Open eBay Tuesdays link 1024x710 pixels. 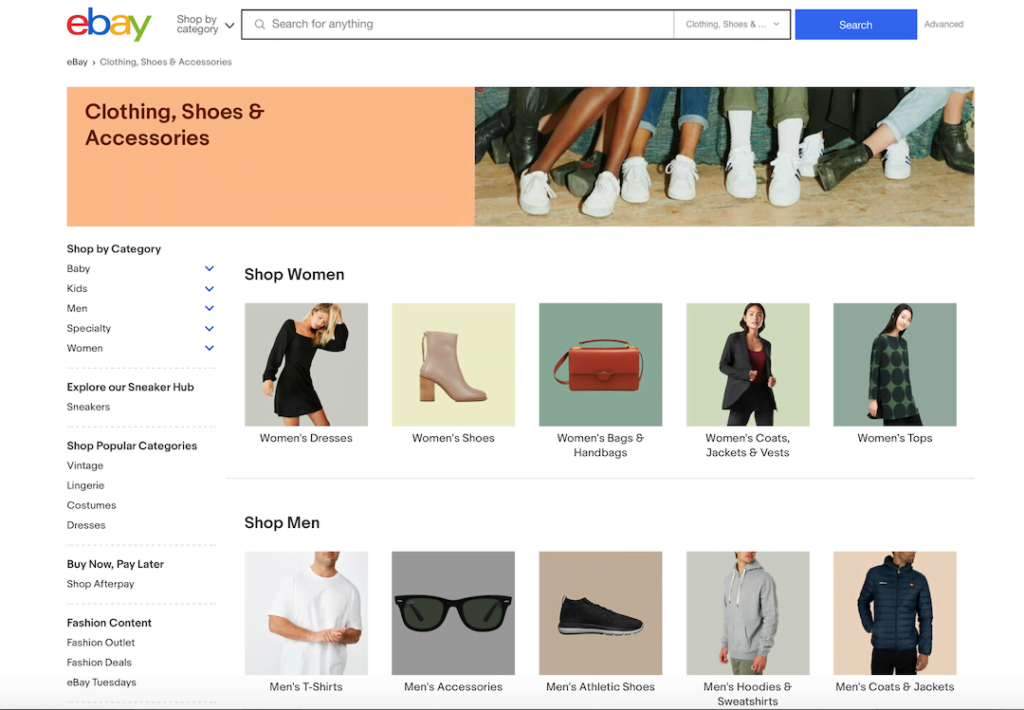[101, 683]
